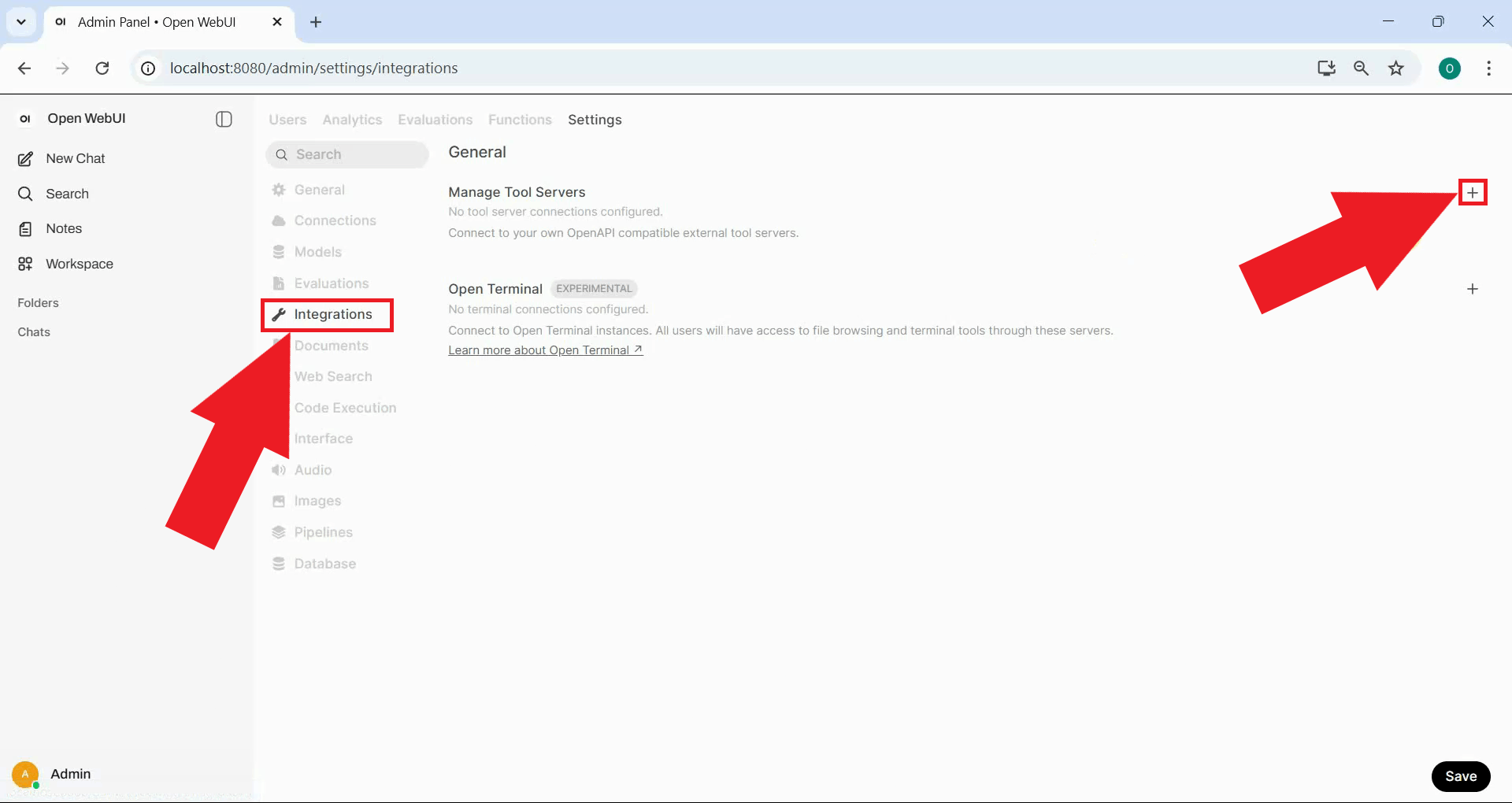Open browser zoom magnifier icon
Screen dimensions: 1512x803
click(x=1361, y=68)
